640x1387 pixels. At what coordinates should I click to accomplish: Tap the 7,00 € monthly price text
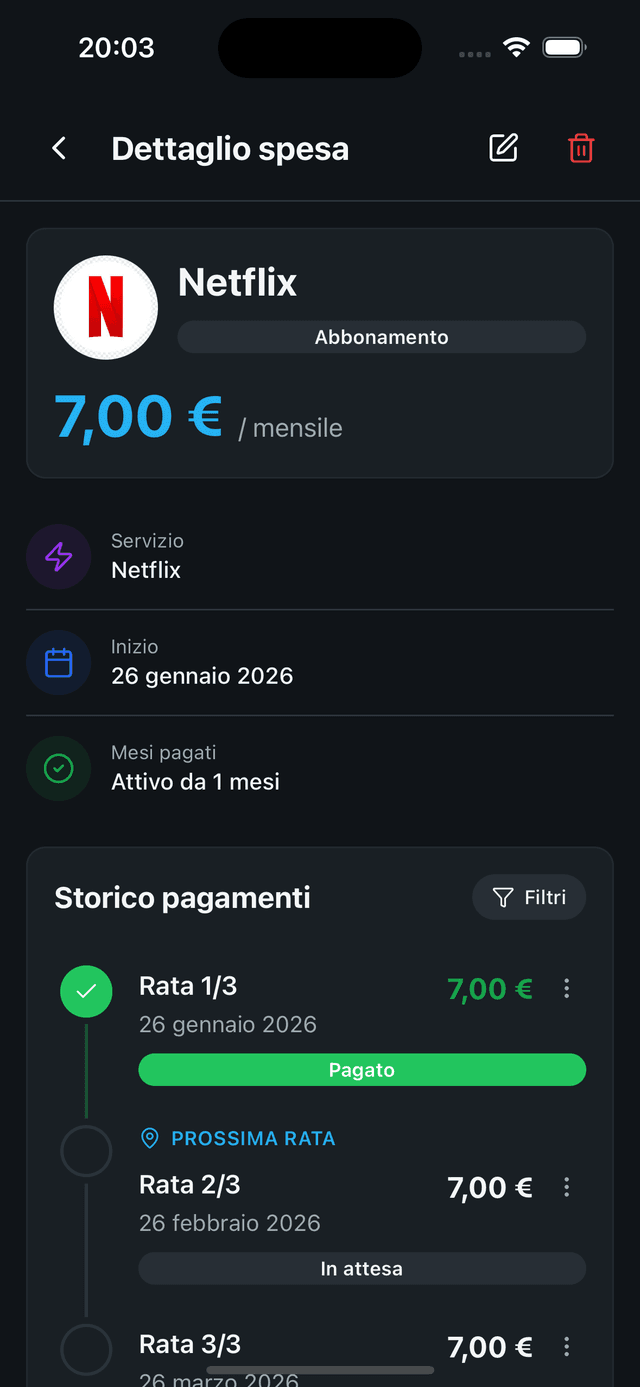[x=138, y=417]
